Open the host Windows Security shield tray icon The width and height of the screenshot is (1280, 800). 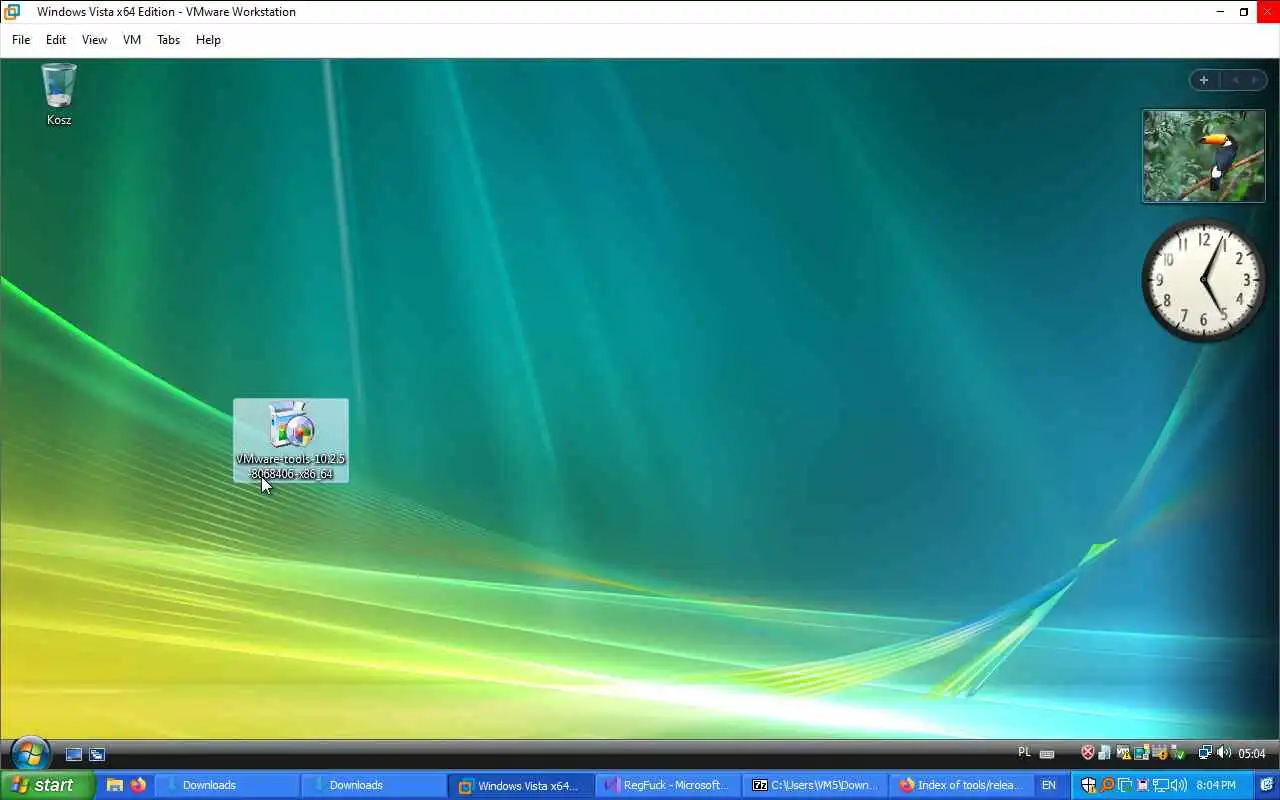click(x=1089, y=785)
